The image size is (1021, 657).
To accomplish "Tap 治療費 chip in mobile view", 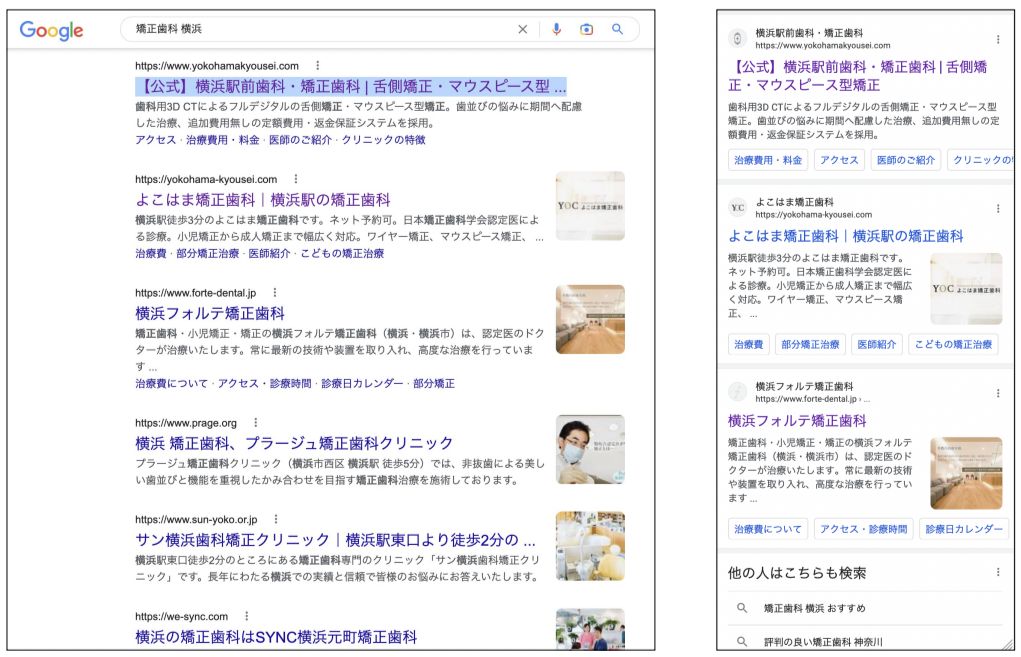I will (749, 344).
